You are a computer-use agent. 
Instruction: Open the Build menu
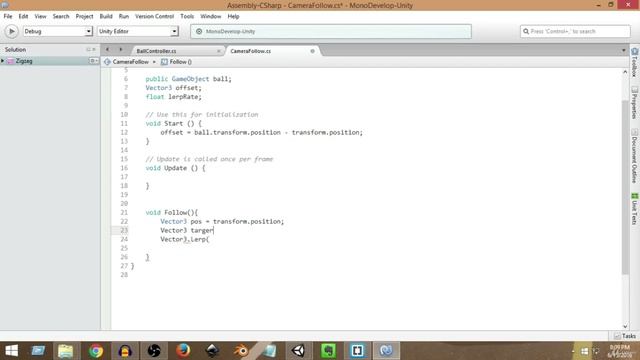coord(106,16)
